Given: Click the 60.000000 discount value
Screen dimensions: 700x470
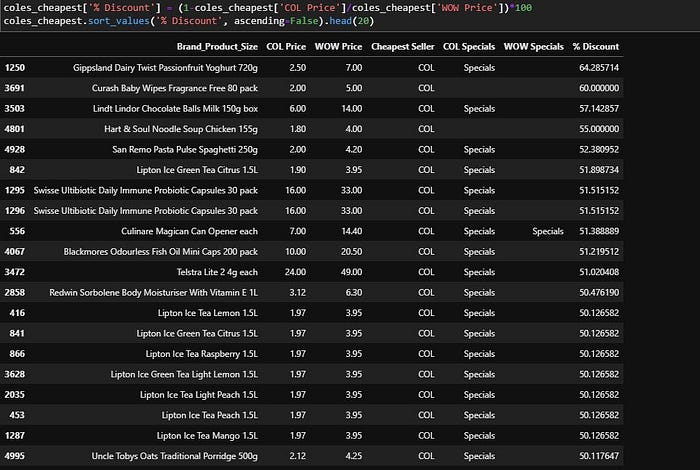Looking at the screenshot, I should point(599,88).
